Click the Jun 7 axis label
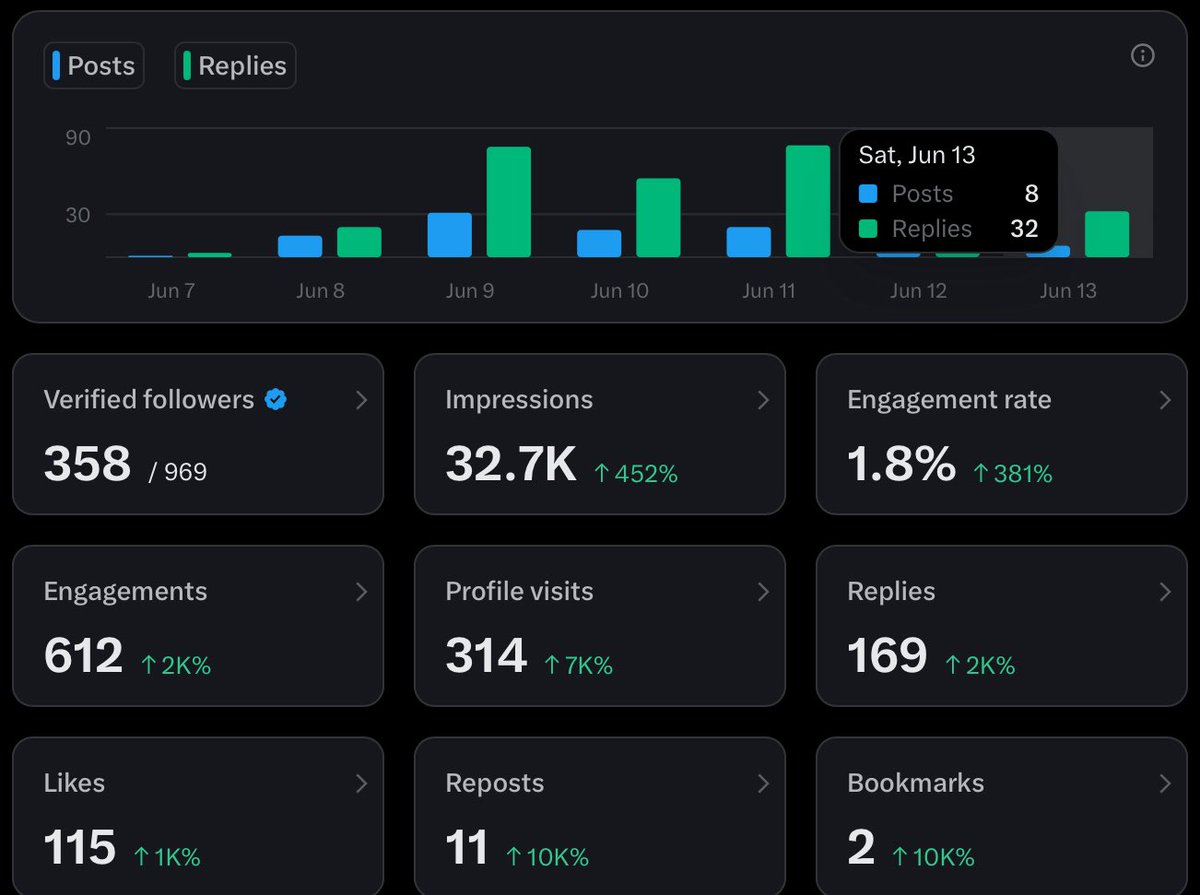The image size is (1200, 895). point(171,291)
